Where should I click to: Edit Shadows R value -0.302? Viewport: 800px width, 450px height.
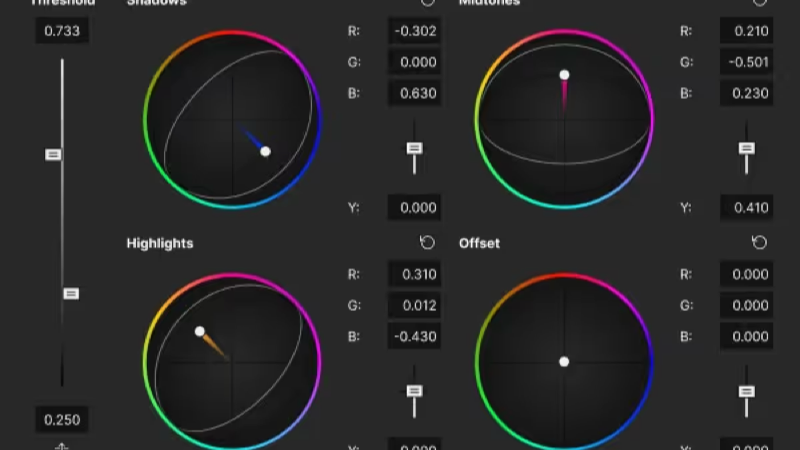click(x=414, y=31)
